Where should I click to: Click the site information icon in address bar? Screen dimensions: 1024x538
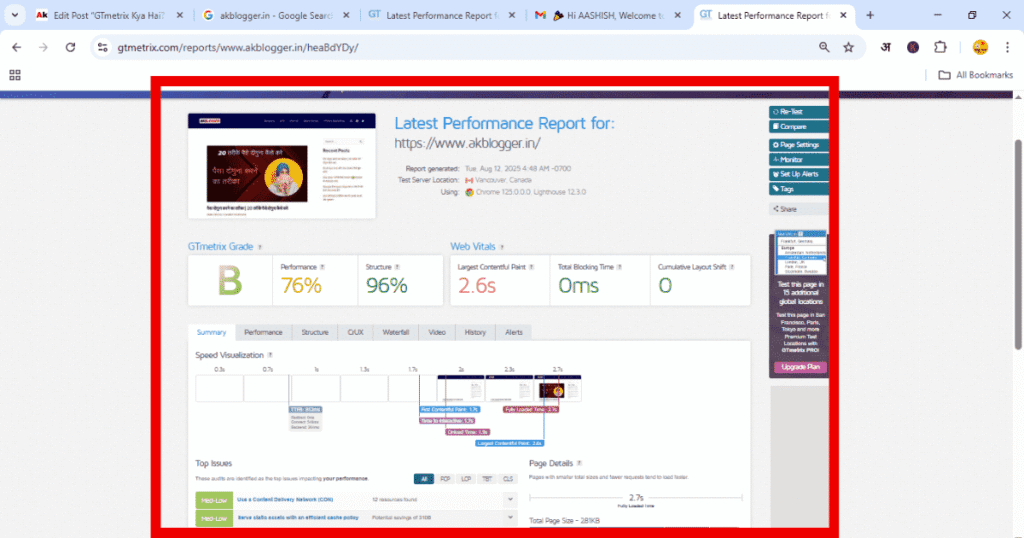(103, 47)
